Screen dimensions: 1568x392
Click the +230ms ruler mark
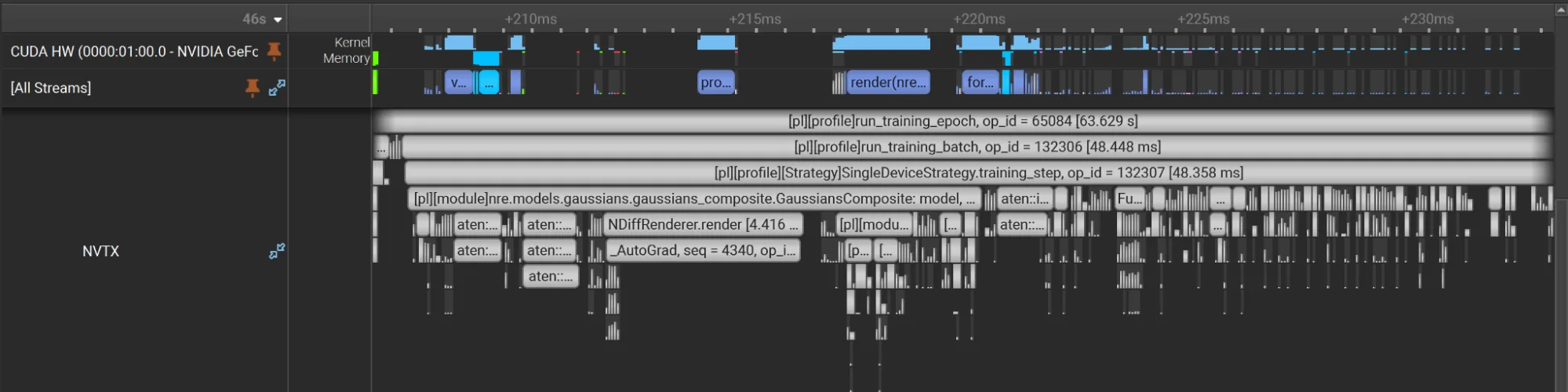(1428, 19)
